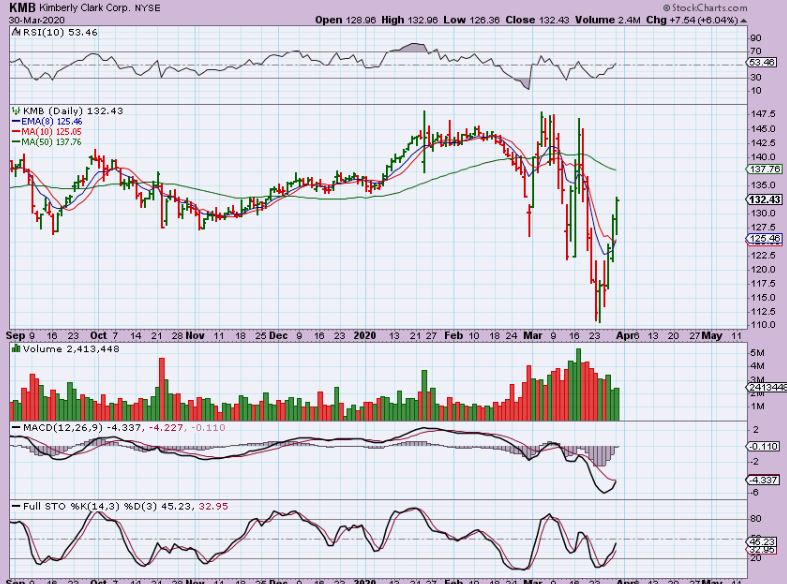Click the MA(10) 125.05 legend text

(x=51, y=132)
